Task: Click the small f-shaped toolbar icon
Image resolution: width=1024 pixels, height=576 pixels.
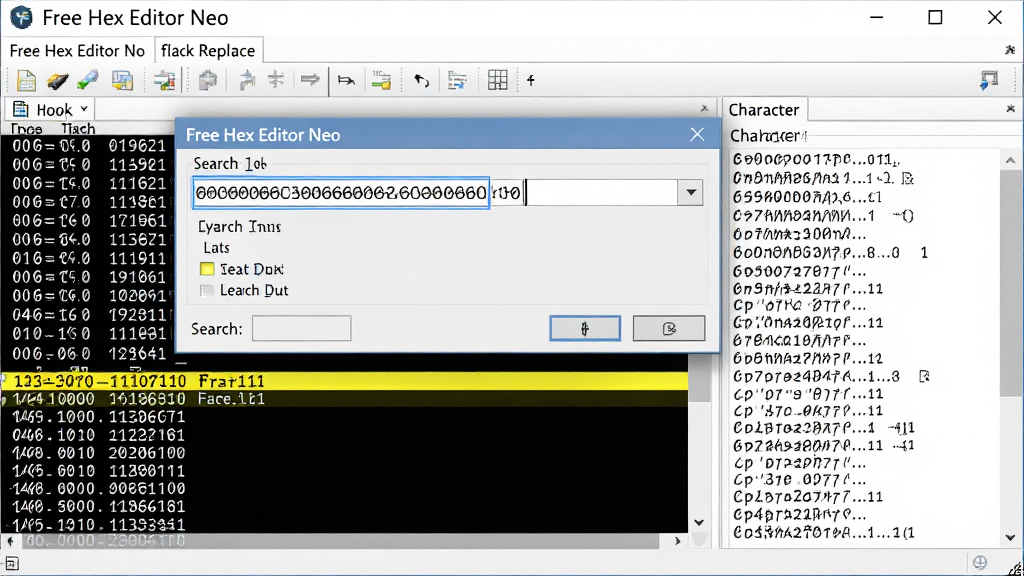Action: click(x=531, y=80)
